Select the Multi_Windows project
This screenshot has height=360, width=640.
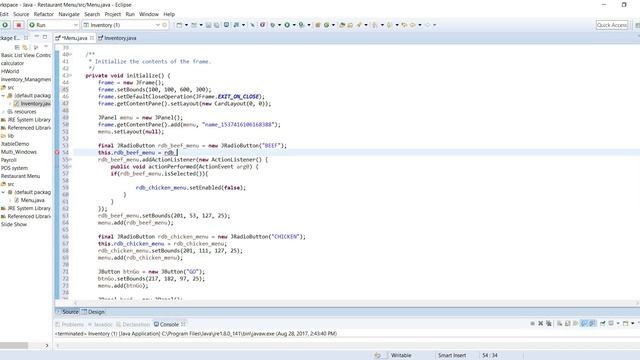pos(19,152)
